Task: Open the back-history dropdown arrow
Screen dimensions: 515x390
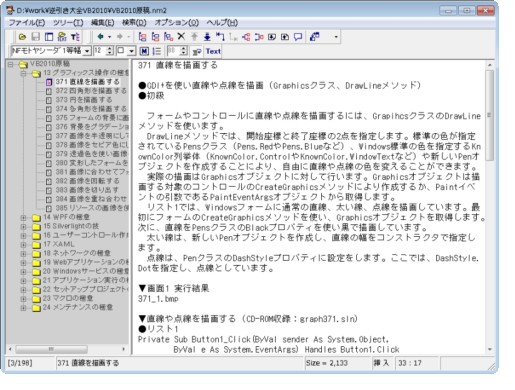Action: point(109,37)
